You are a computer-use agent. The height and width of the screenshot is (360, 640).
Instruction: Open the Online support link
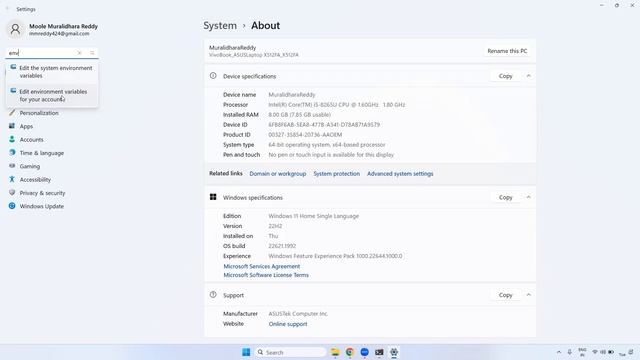click(288, 324)
